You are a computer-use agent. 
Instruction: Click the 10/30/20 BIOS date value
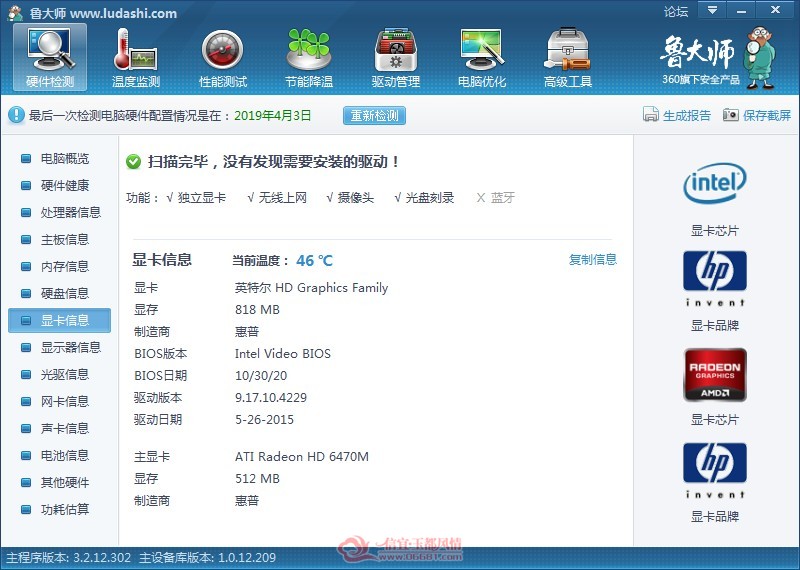(261, 376)
